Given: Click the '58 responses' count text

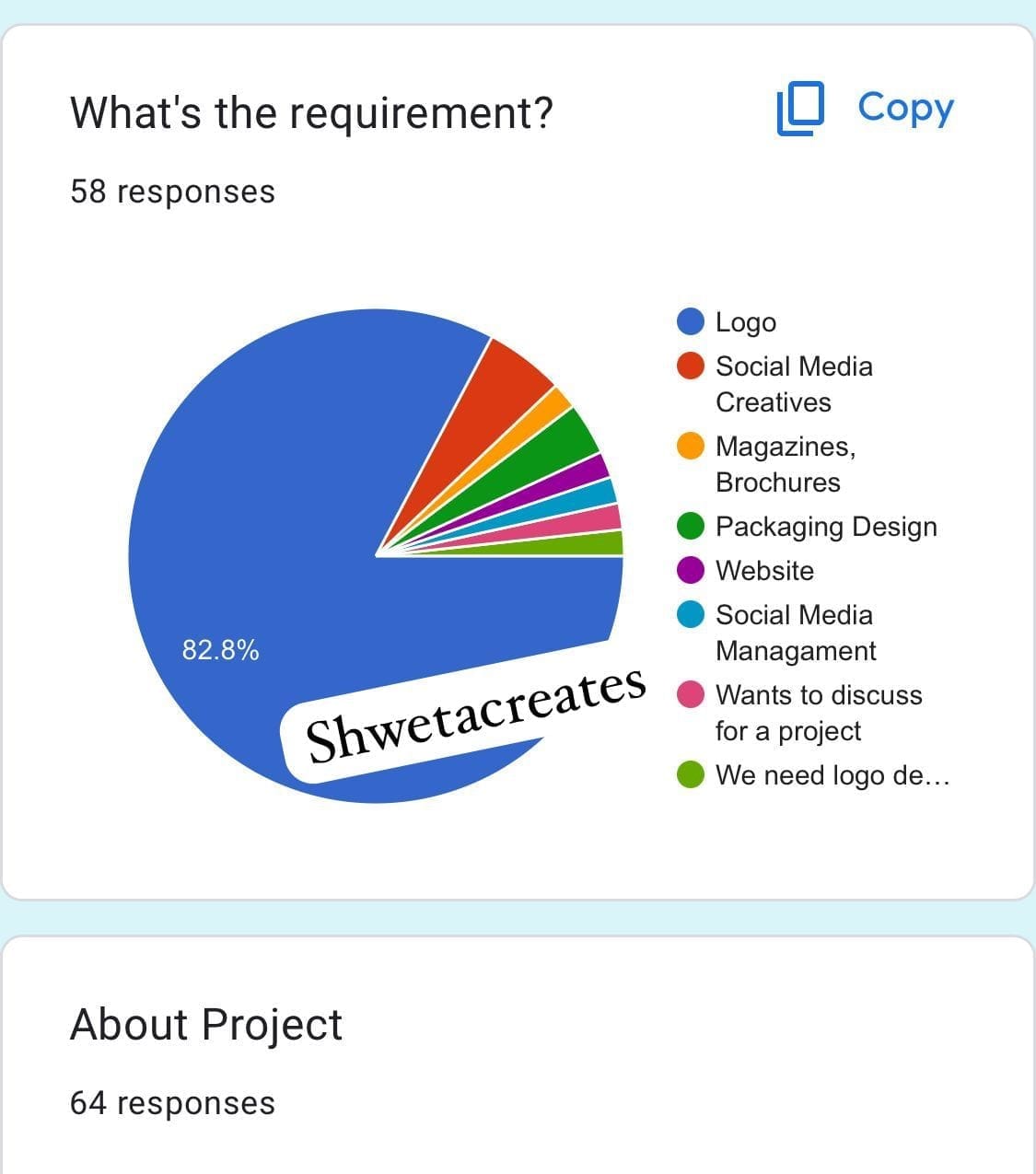Looking at the screenshot, I should [172, 192].
